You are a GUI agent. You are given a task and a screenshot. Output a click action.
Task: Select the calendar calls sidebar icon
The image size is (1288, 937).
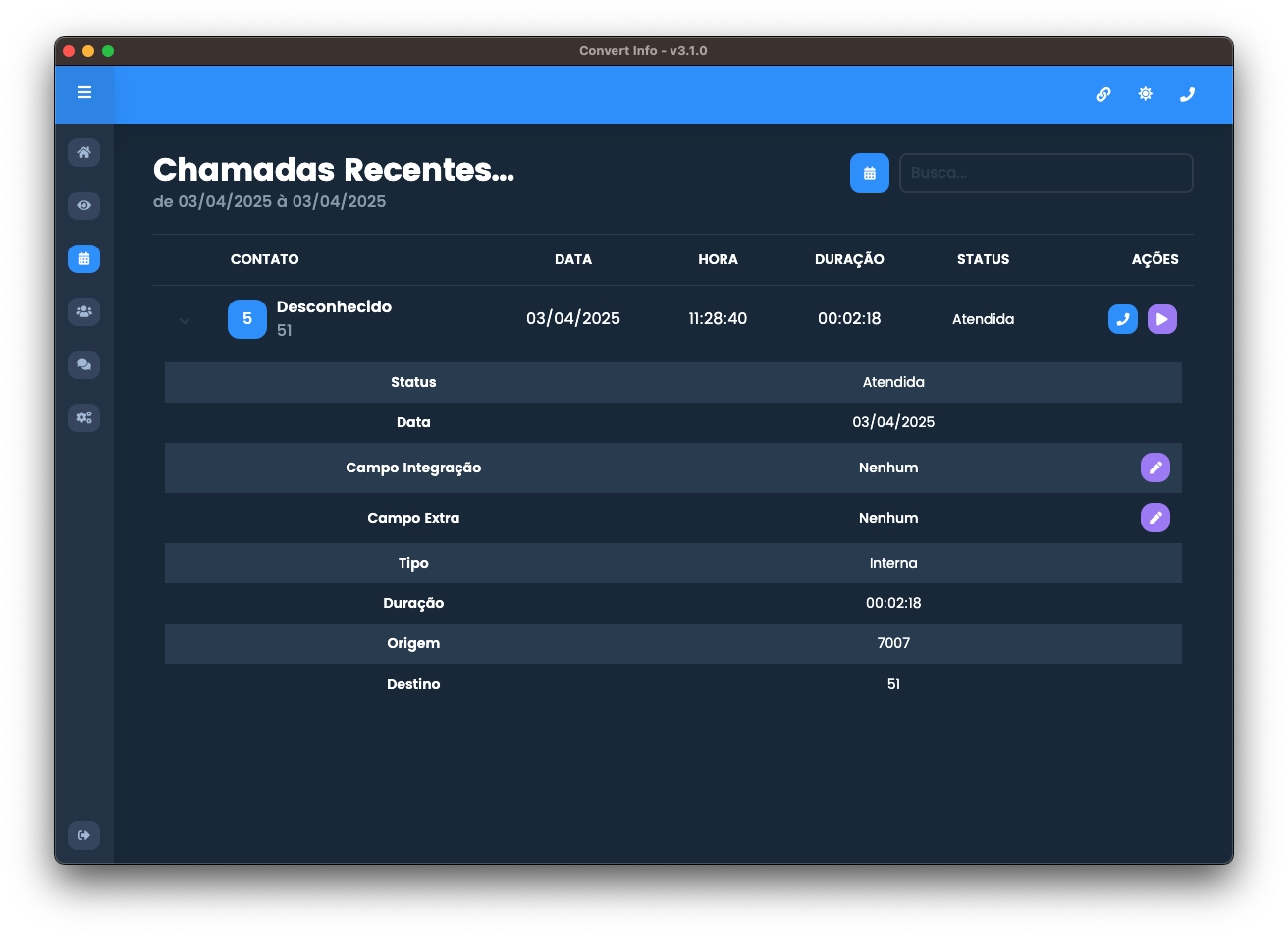pyautogui.click(x=84, y=258)
